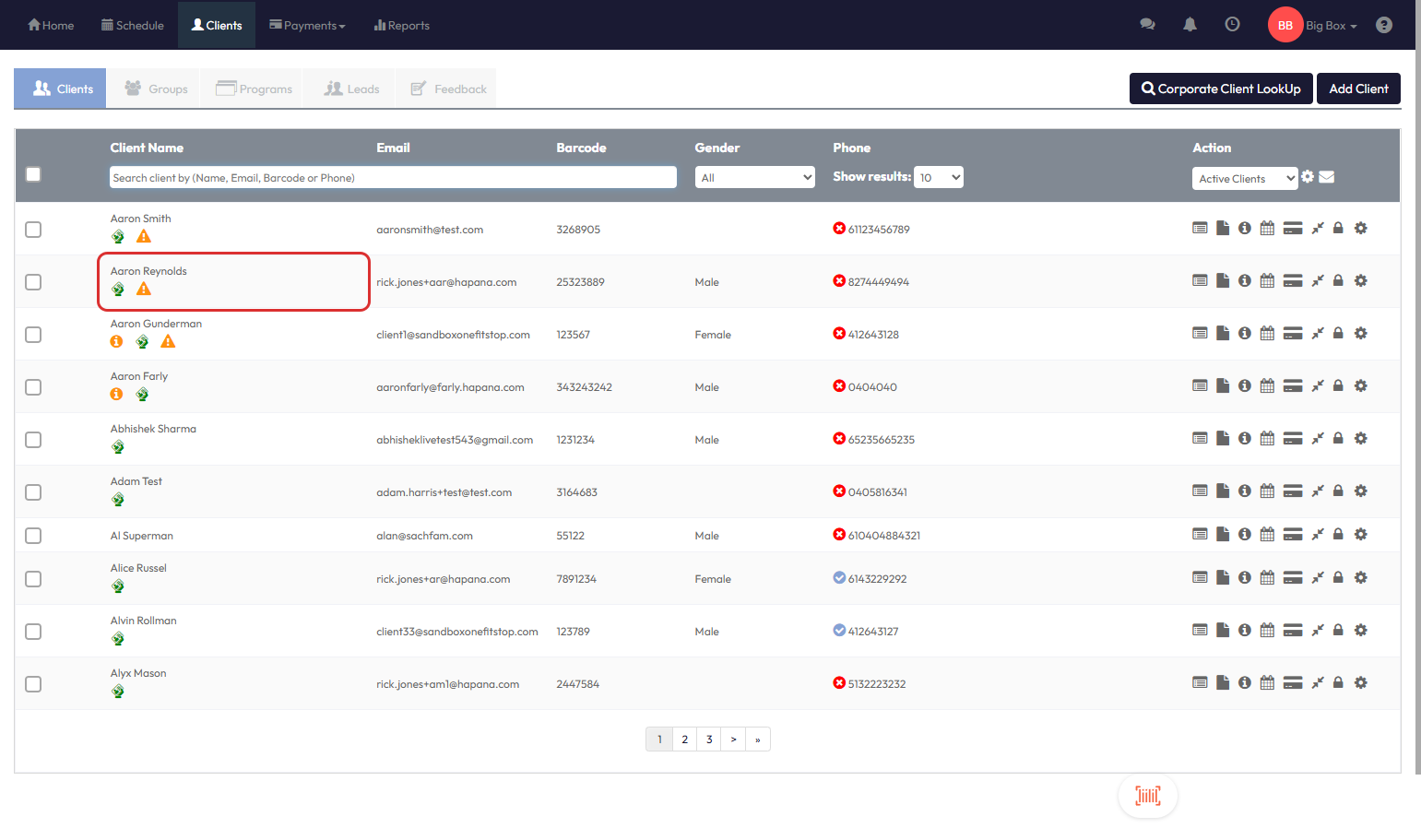The width and height of the screenshot is (1421, 840).
Task: Expand the Show results count dropdown
Action: [939, 178]
